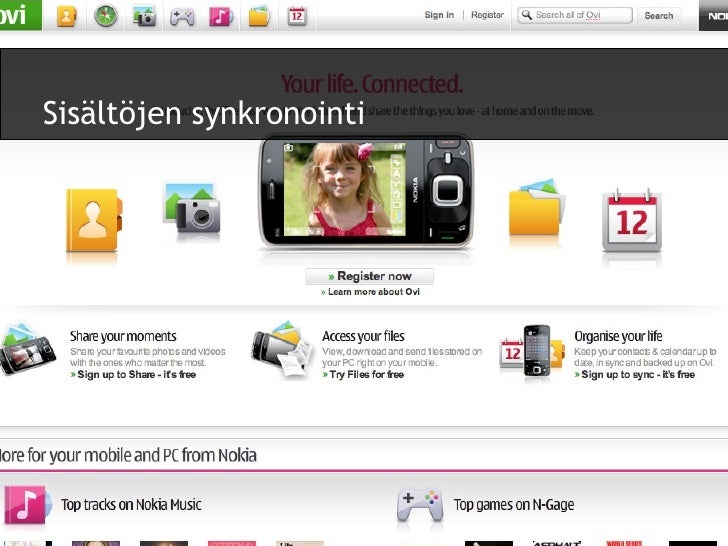Viewport: 728px width, 546px height.
Task: Focus the Search all of Ovi field
Action: point(575,15)
